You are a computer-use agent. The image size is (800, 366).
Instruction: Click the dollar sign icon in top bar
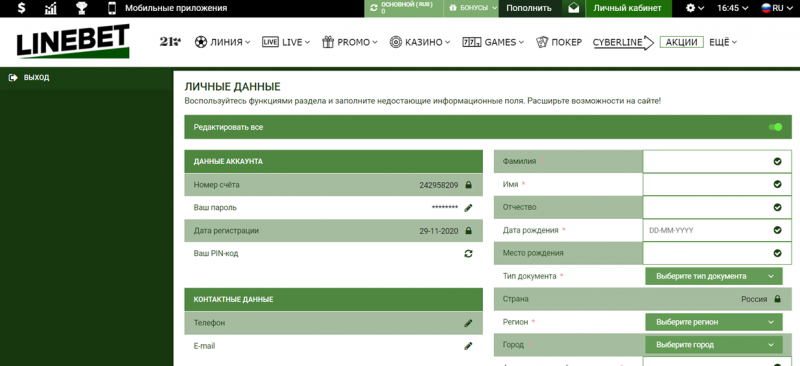pyautogui.click(x=21, y=8)
